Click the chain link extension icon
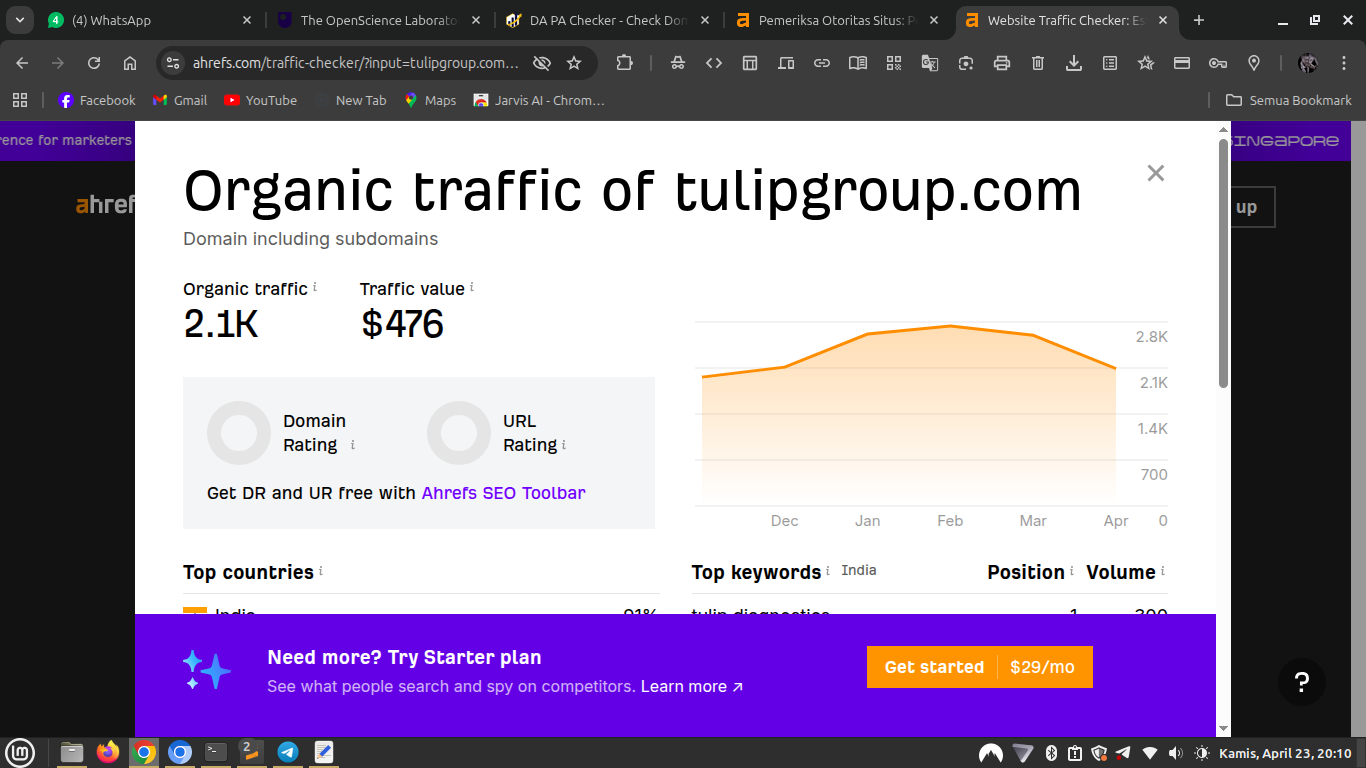The image size is (1366, 768). [x=822, y=63]
